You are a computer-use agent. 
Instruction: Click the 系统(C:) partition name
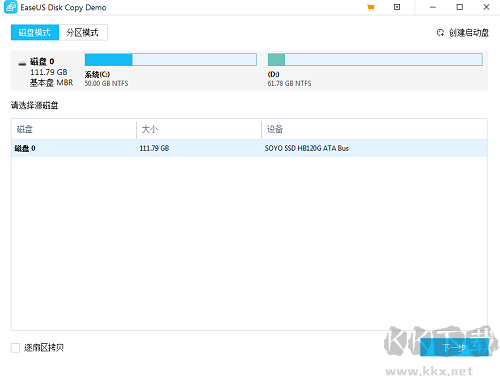pyautogui.click(x=97, y=74)
